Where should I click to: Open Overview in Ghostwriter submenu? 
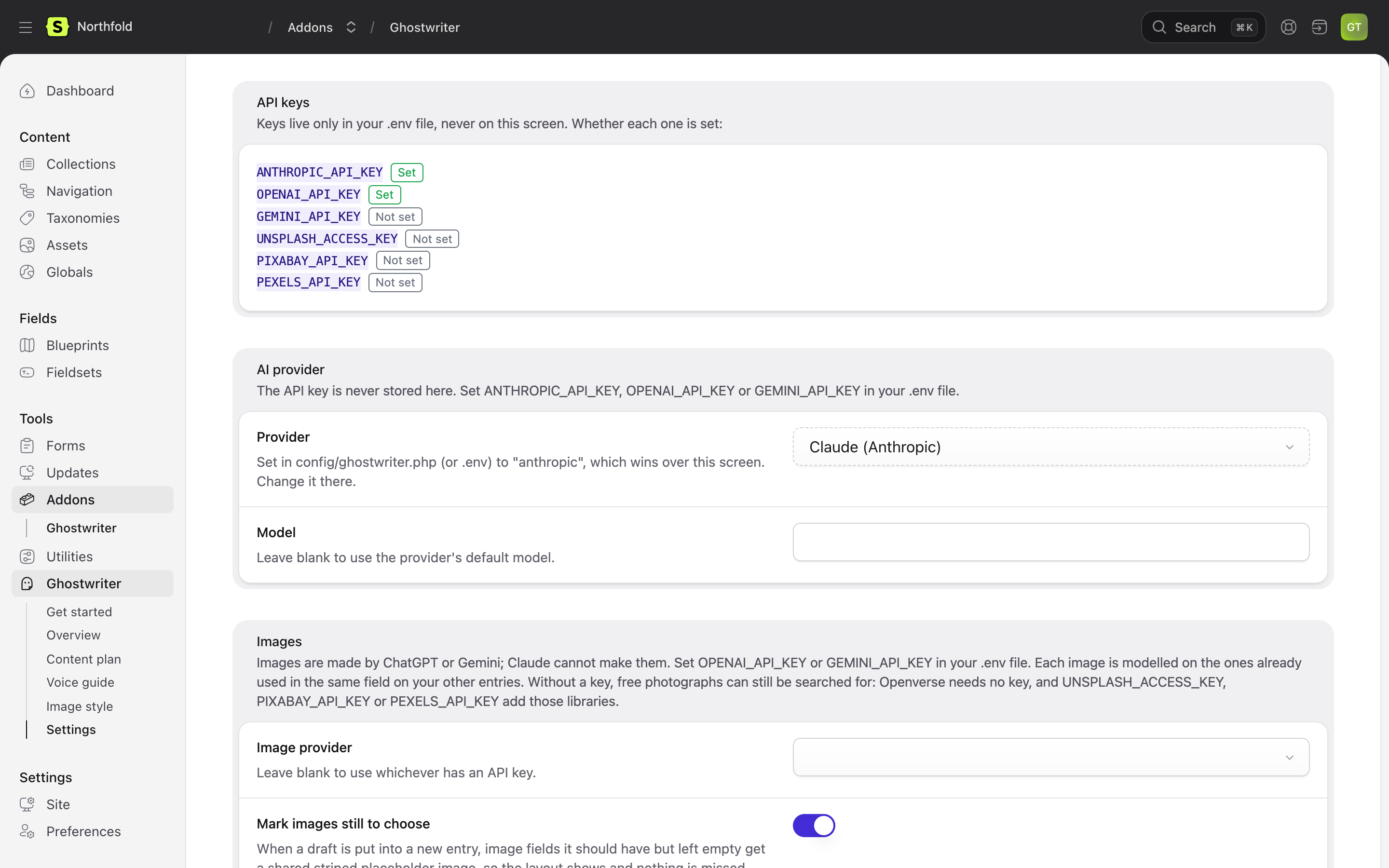[x=73, y=635]
